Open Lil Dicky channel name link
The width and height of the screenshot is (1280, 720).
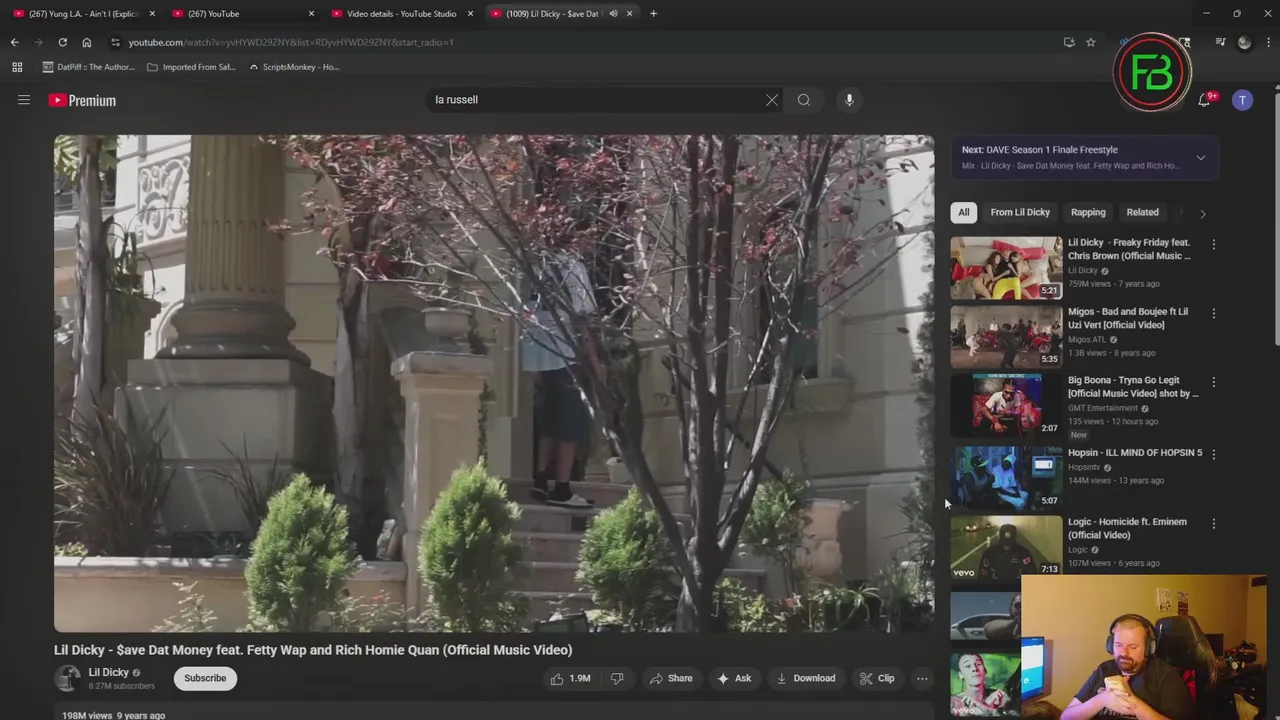tap(108, 672)
